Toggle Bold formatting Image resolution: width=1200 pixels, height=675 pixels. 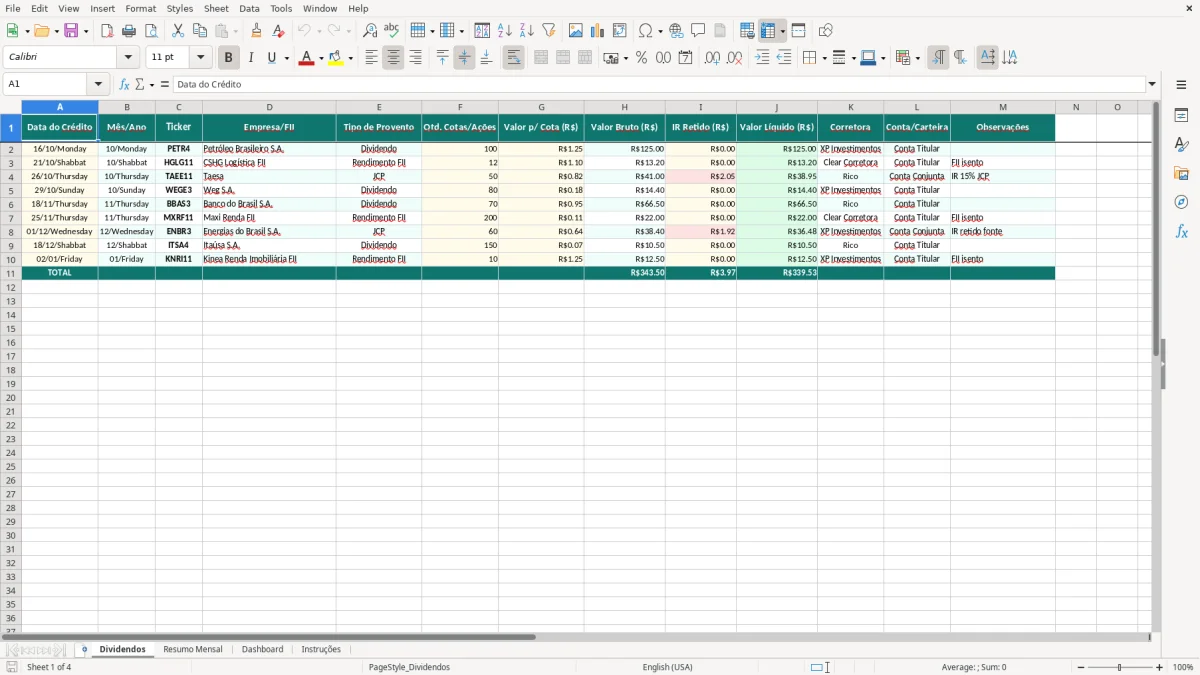click(228, 58)
